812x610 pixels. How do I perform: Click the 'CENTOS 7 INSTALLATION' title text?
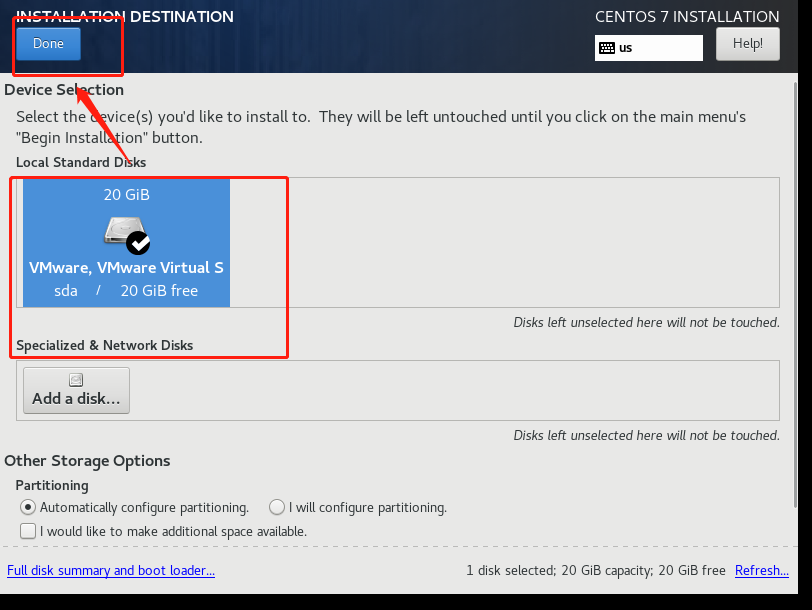pos(687,17)
